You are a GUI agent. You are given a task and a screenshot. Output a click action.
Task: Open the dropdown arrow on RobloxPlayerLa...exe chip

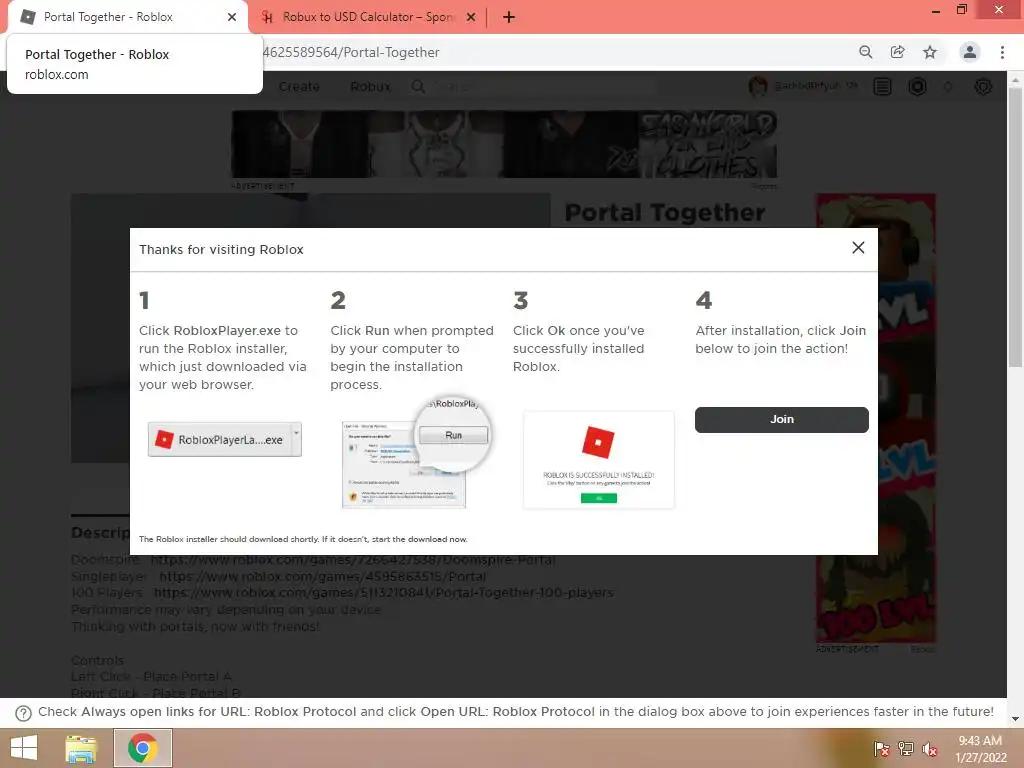296,433
